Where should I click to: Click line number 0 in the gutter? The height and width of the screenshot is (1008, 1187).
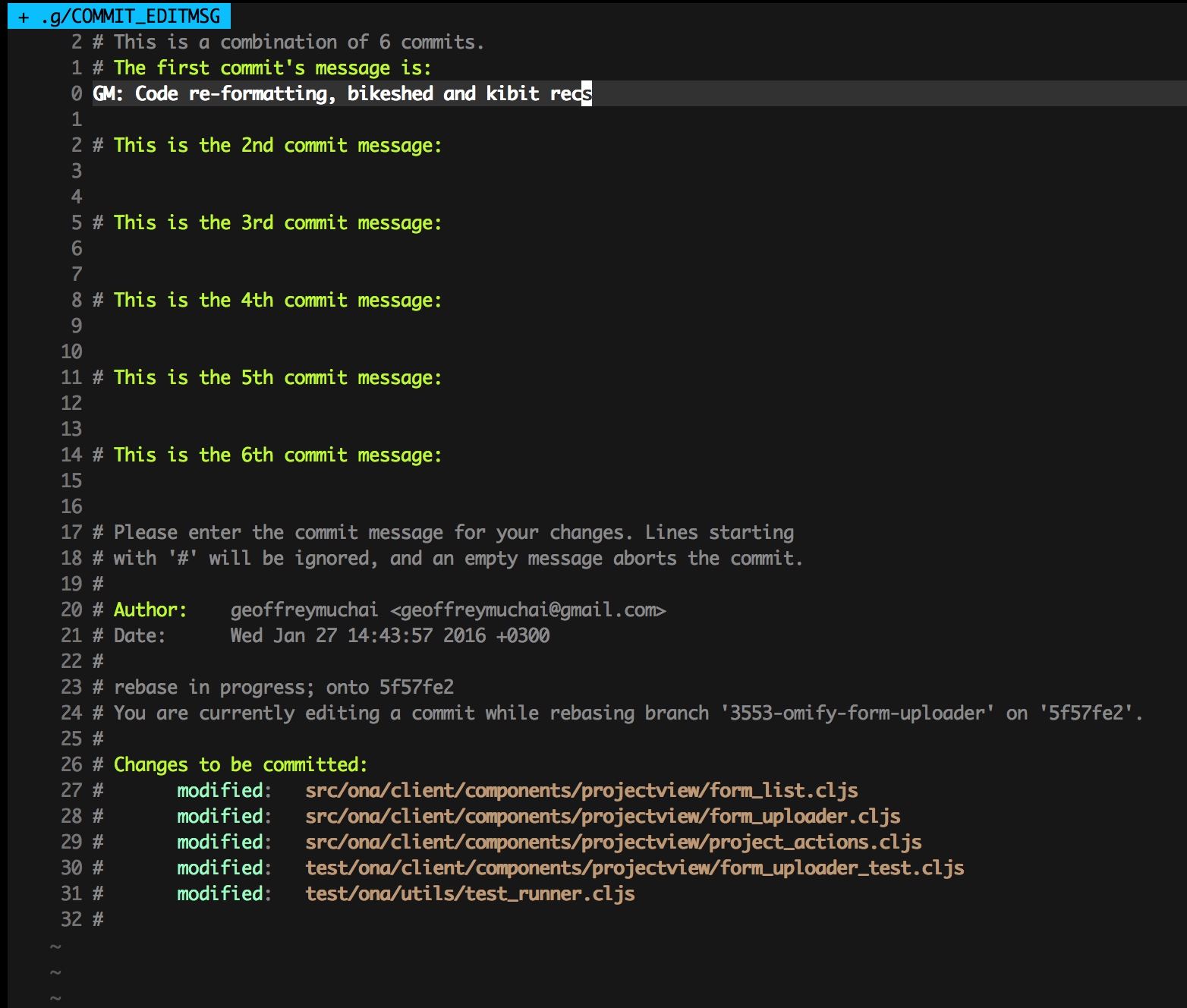coord(75,93)
